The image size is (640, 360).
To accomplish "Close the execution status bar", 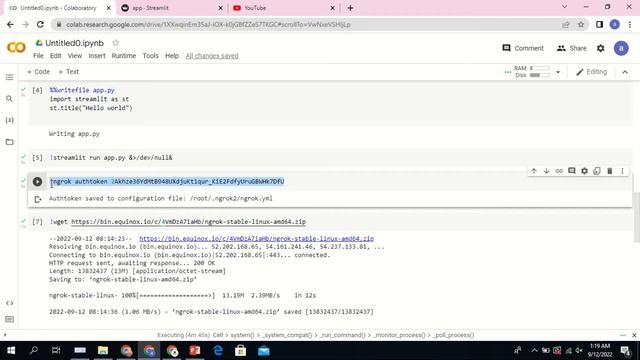I will [x=634, y=335].
